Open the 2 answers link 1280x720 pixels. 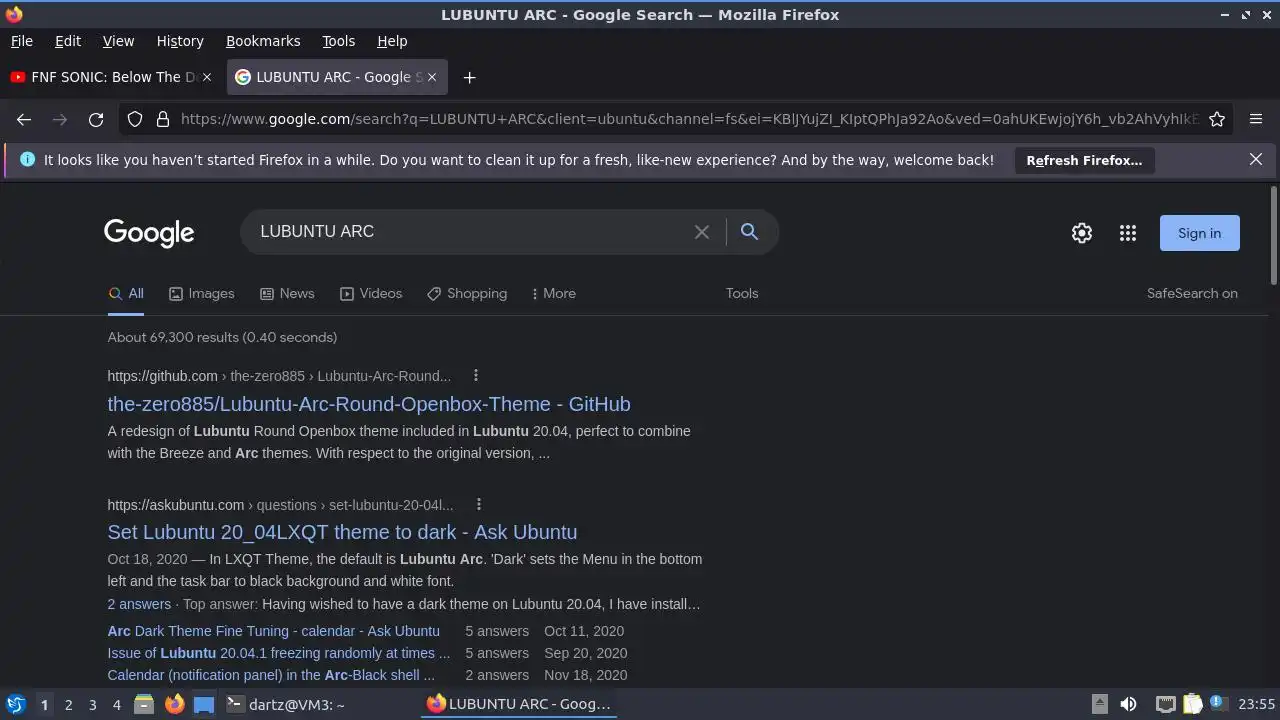139,604
